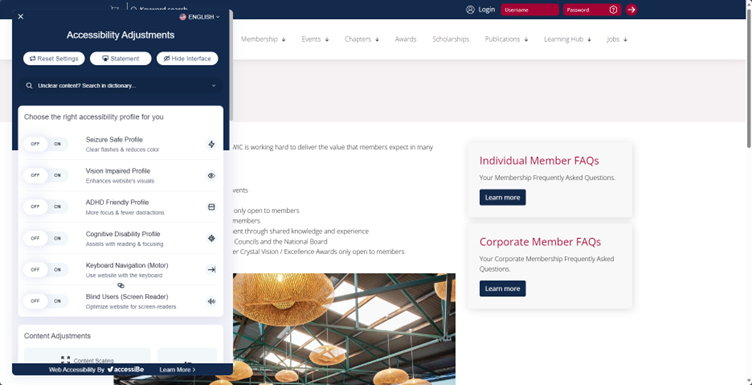Screen dimensions: 752x385
Task: Click the Vision Impaired eye icon
Action: [212, 175]
